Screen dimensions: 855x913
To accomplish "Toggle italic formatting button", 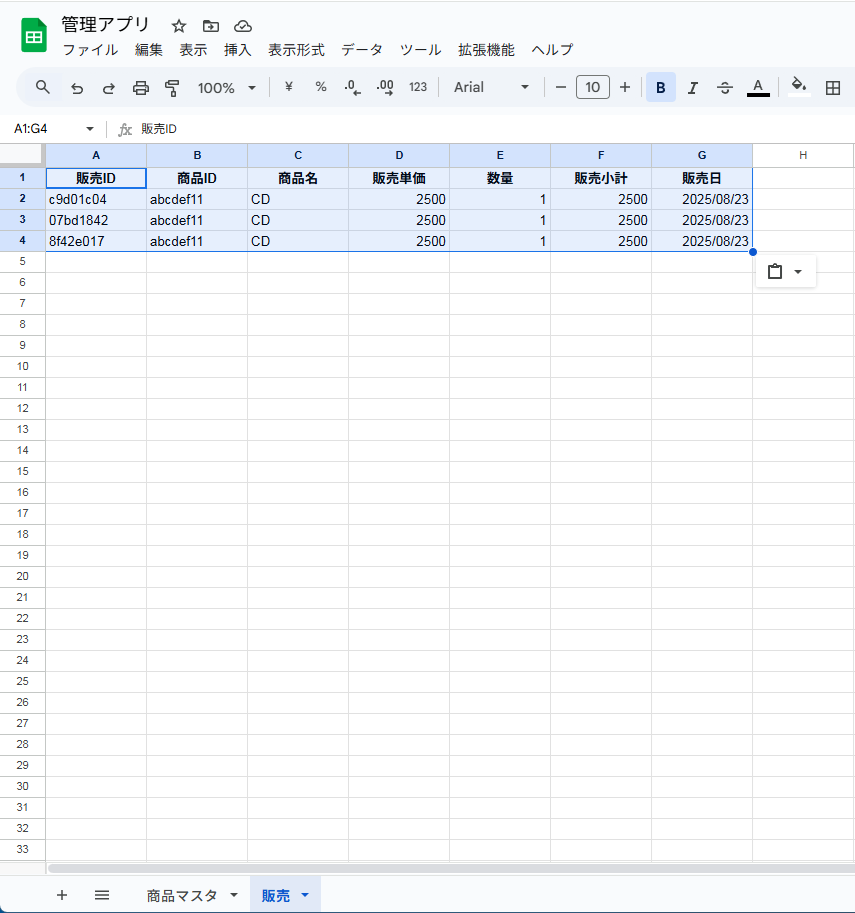I will (692, 88).
